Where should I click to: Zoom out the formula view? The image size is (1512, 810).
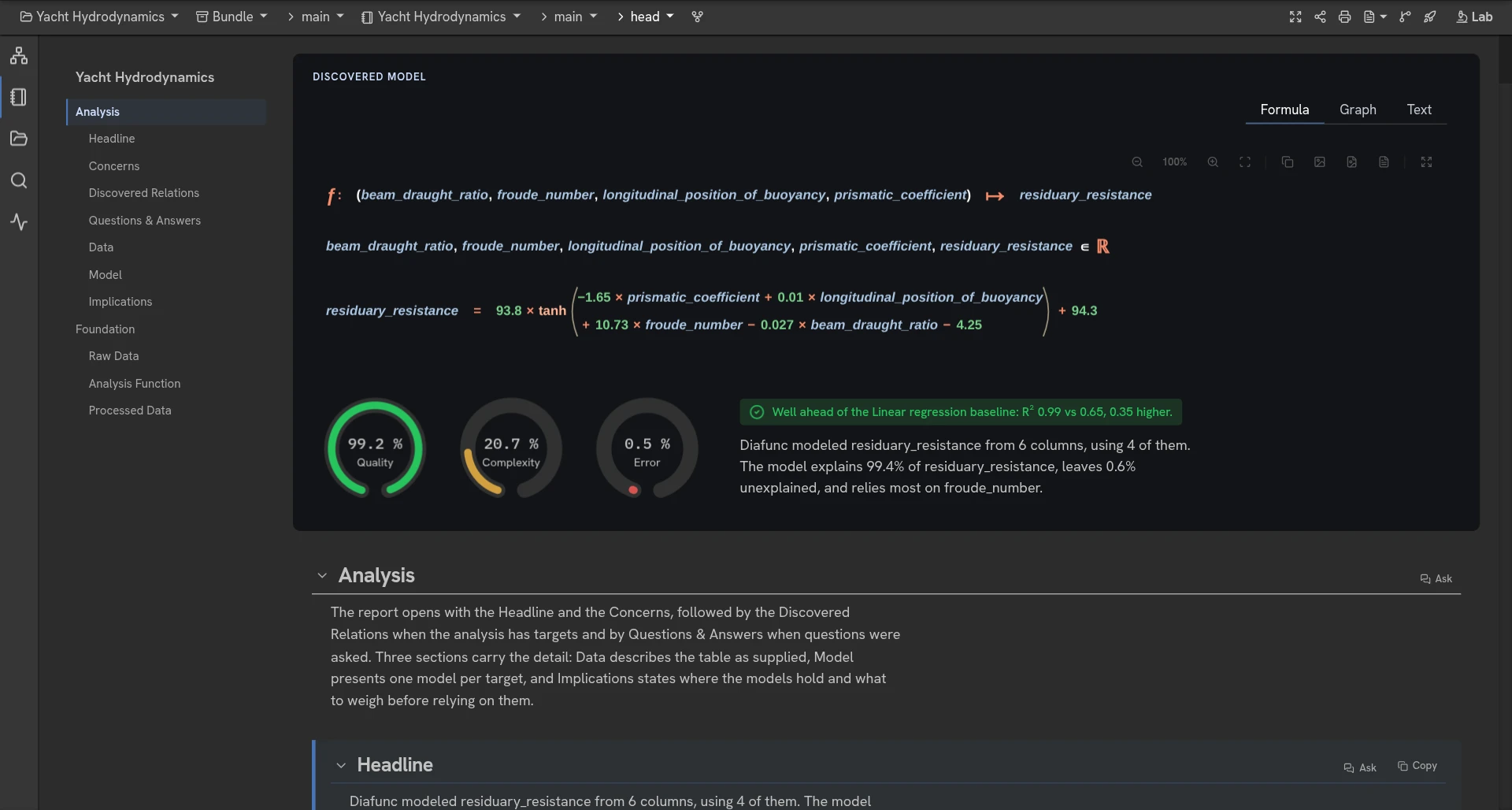tap(1137, 162)
